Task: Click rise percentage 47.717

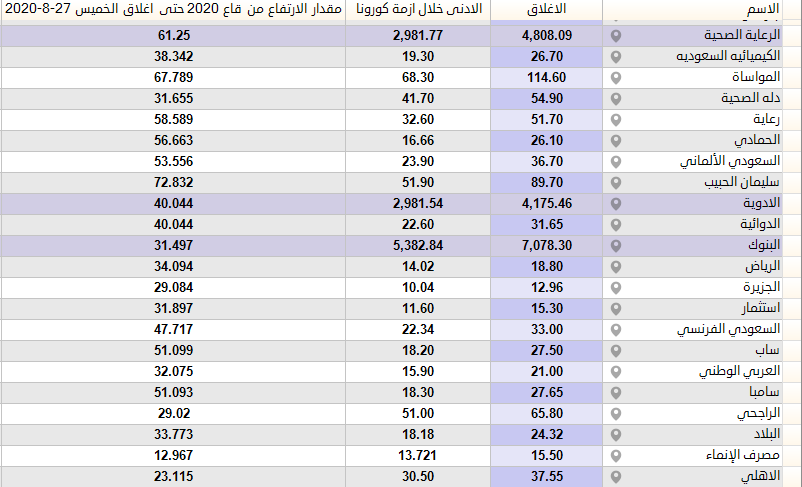Action: pos(173,329)
